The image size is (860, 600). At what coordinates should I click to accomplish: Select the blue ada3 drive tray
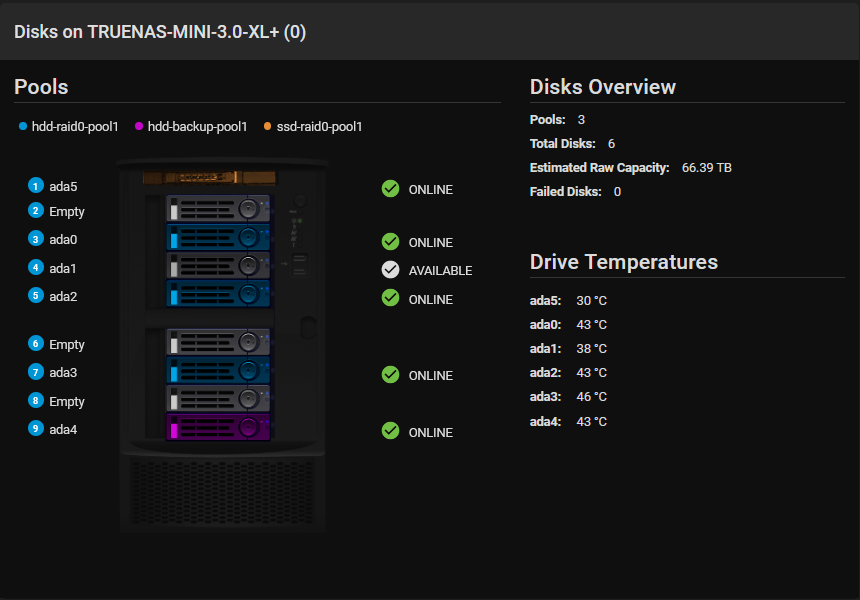pos(218,371)
